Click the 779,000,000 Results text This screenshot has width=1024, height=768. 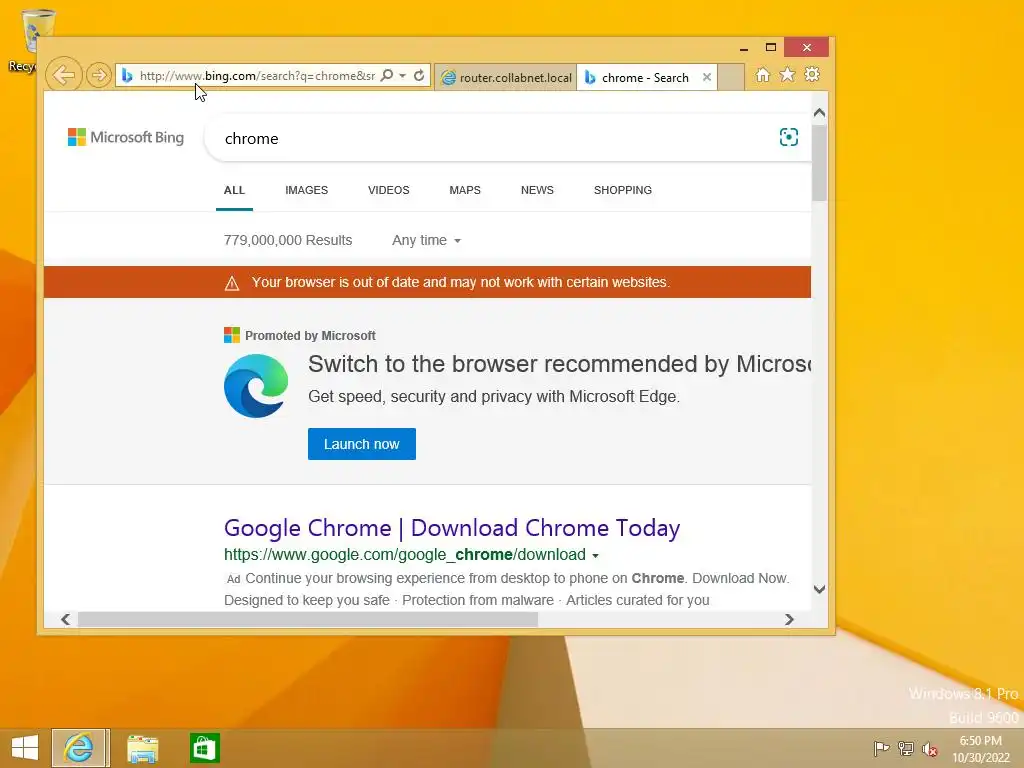288,240
